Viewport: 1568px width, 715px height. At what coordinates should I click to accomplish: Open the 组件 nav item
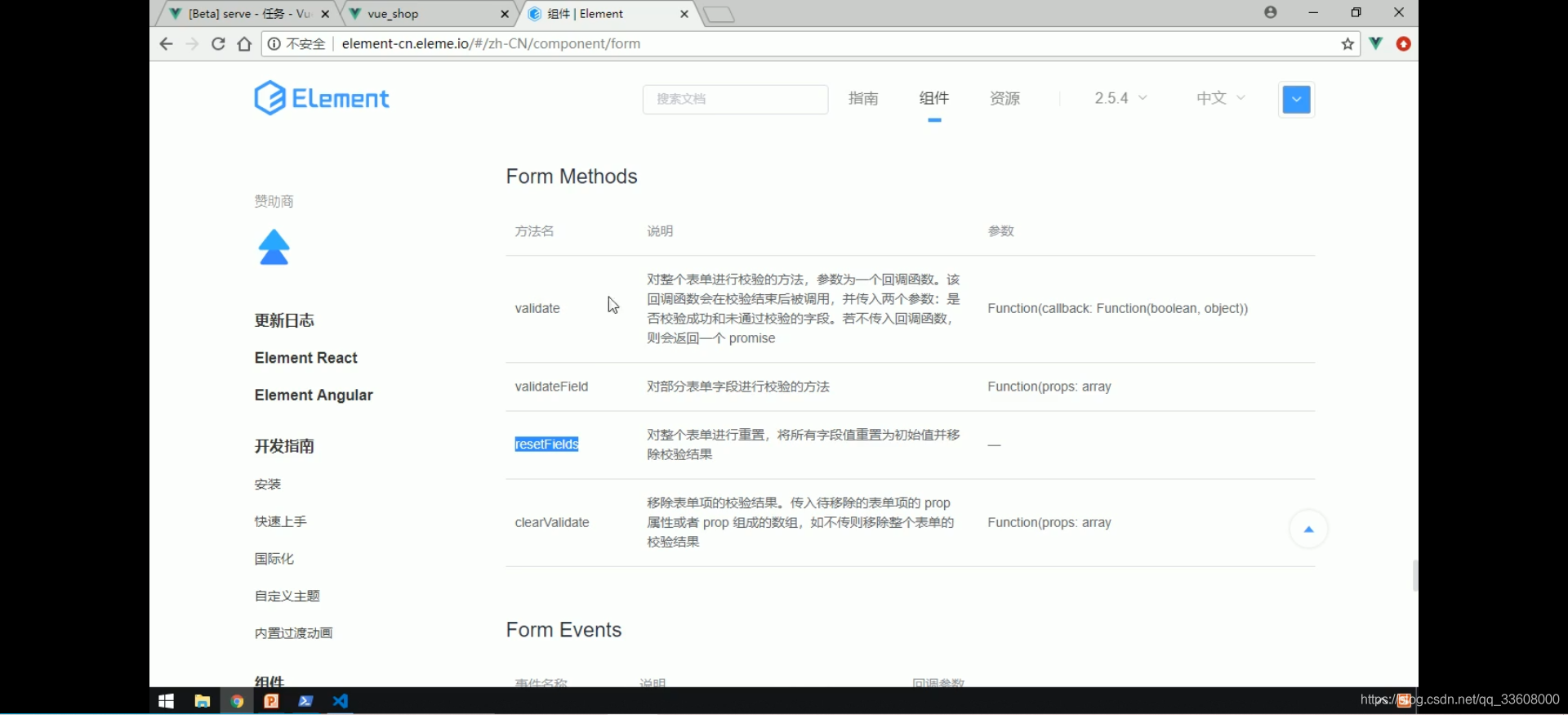click(934, 98)
